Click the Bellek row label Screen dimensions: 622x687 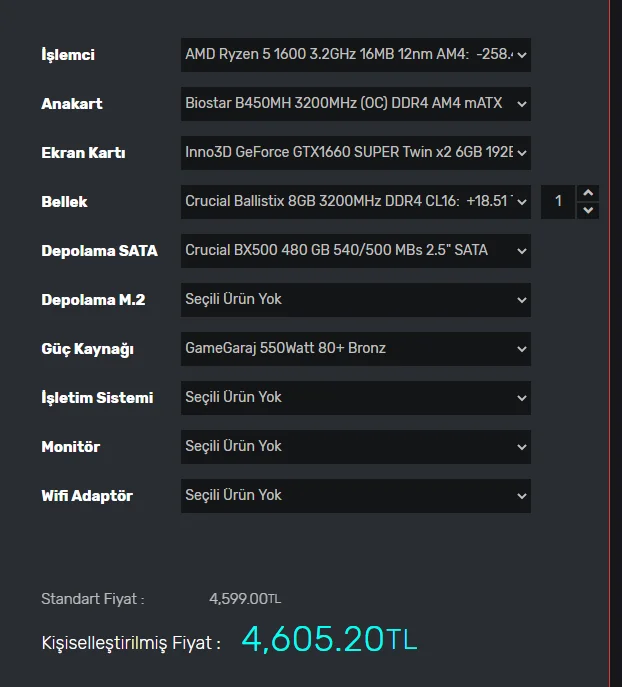point(64,202)
